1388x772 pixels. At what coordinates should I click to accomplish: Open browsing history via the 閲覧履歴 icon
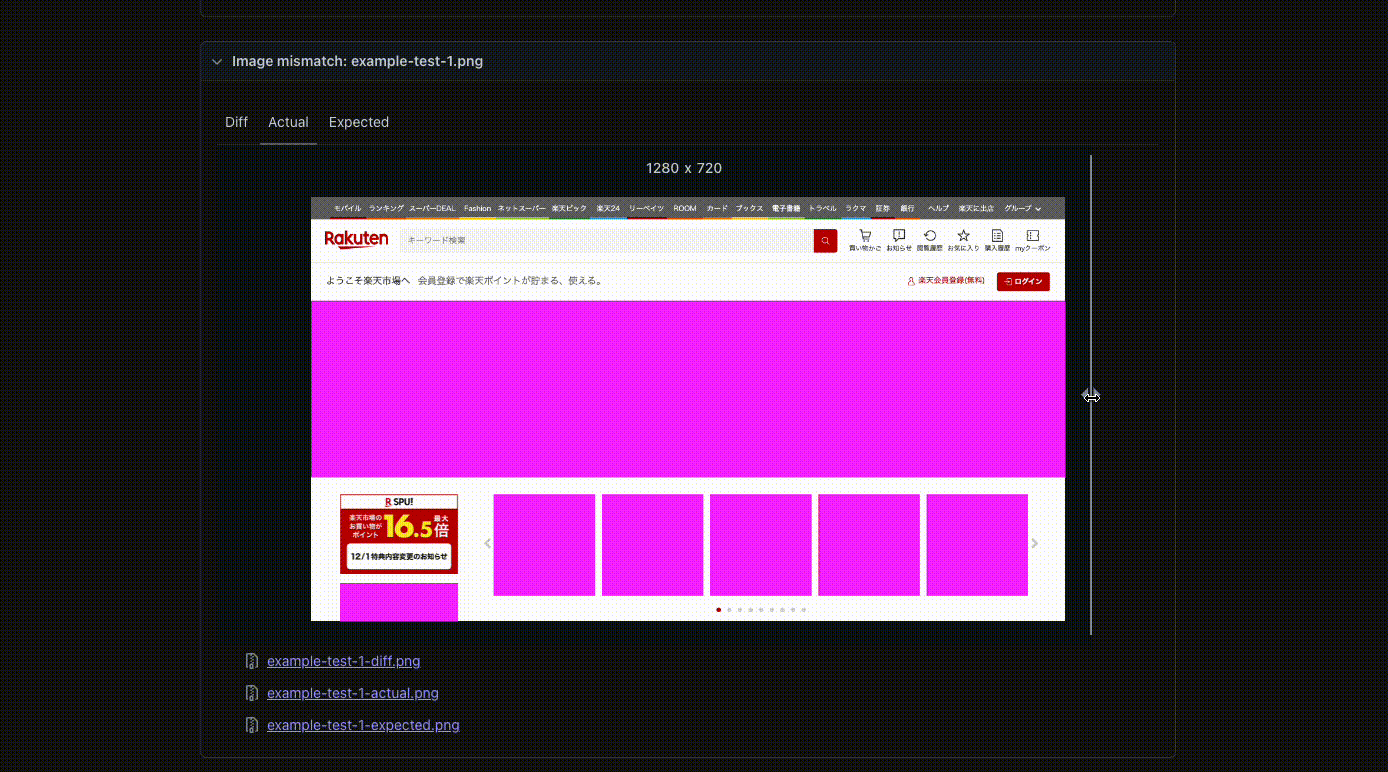(930, 236)
